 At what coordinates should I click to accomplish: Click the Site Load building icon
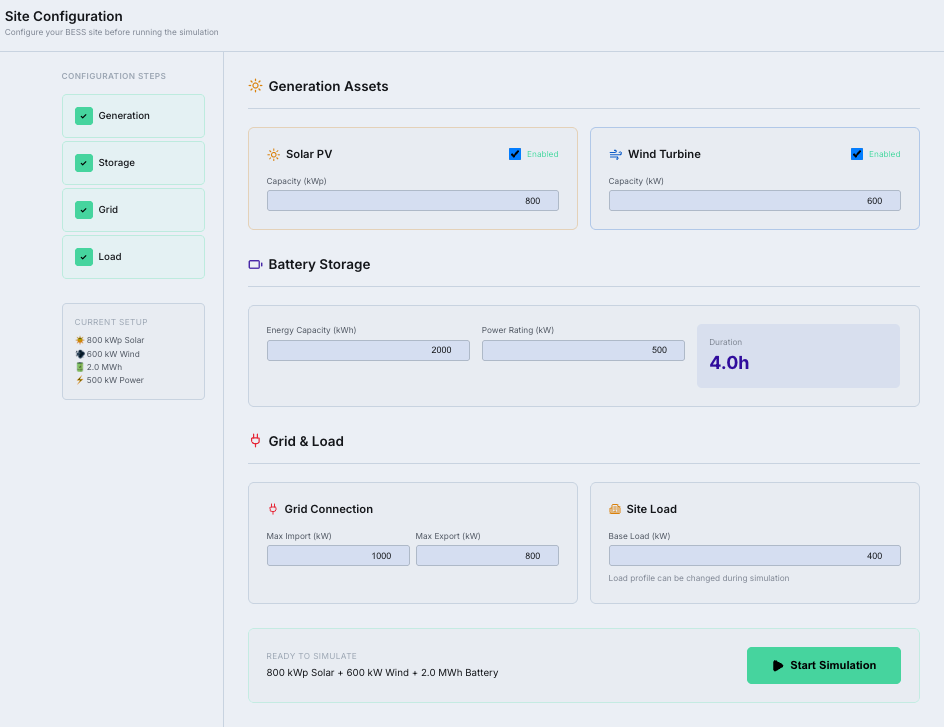tap(615, 509)
